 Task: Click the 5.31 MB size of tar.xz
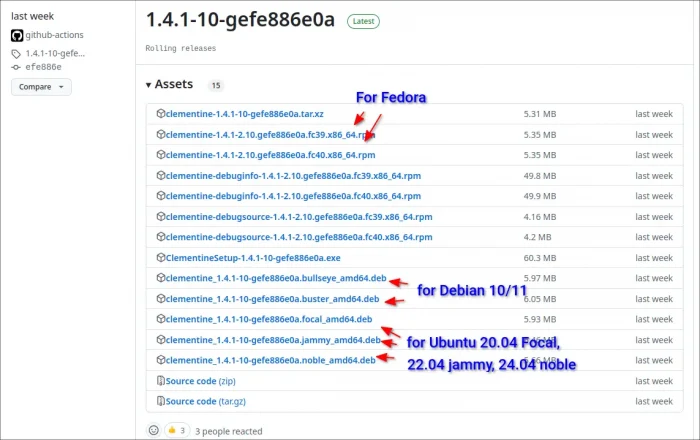pyautogui.click(x=540, y=114)
